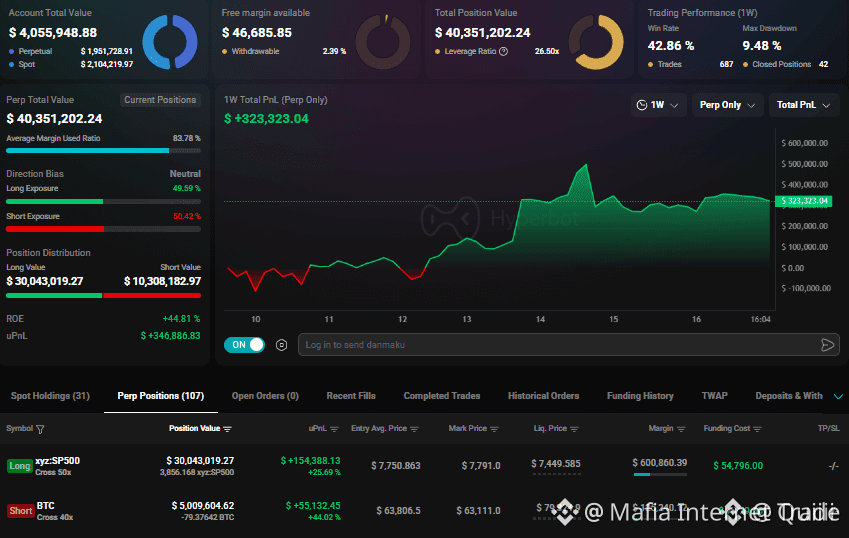Viewport: 849px width, 538px height.
Task: Click the TP/SL value for xyz:SP500
Action: [834, 466]
